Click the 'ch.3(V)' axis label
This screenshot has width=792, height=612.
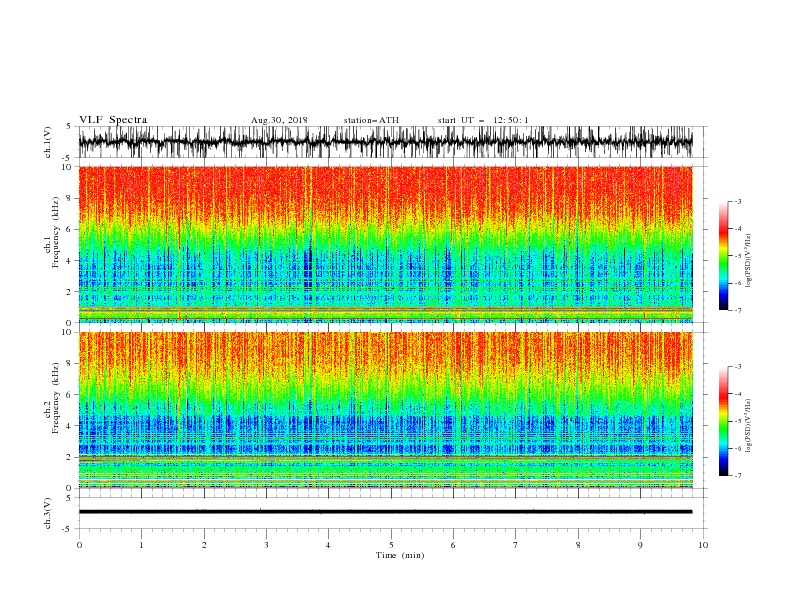[48, 513]
